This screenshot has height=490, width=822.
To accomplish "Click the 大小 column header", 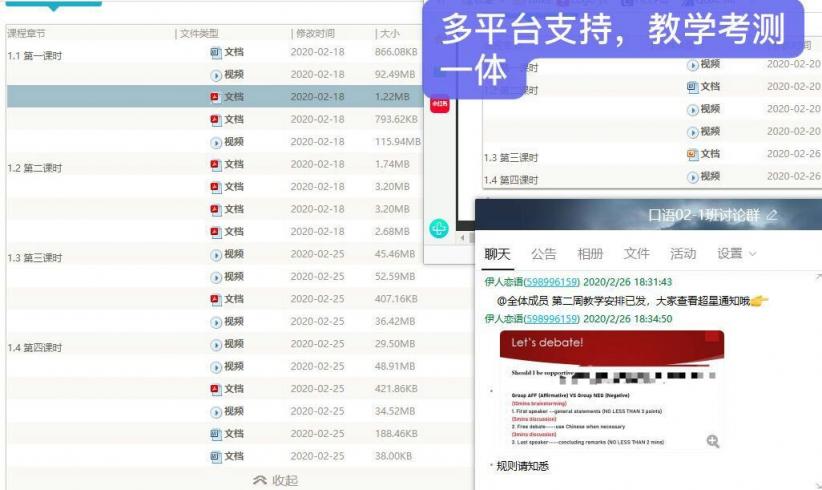I will coord(390,34).
